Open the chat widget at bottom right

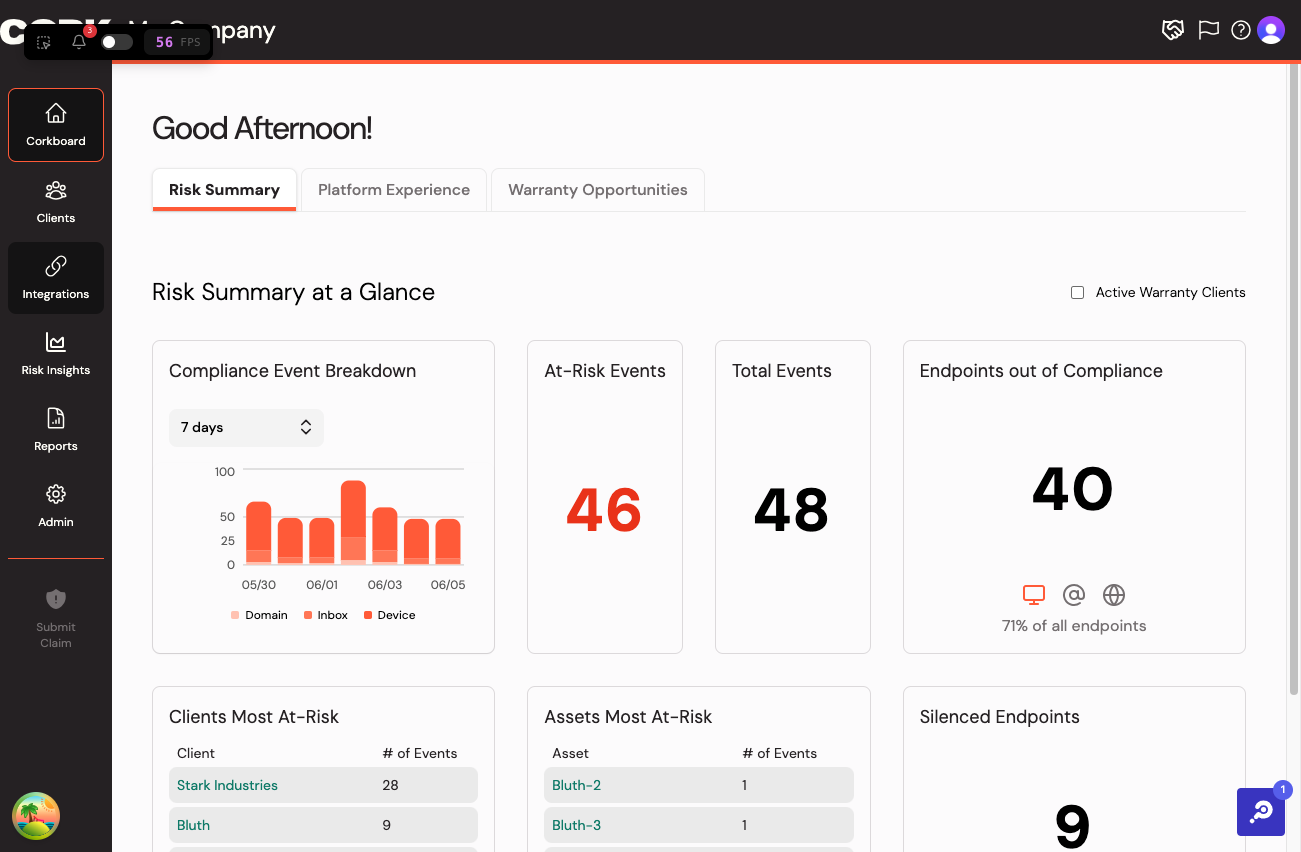1261,811
